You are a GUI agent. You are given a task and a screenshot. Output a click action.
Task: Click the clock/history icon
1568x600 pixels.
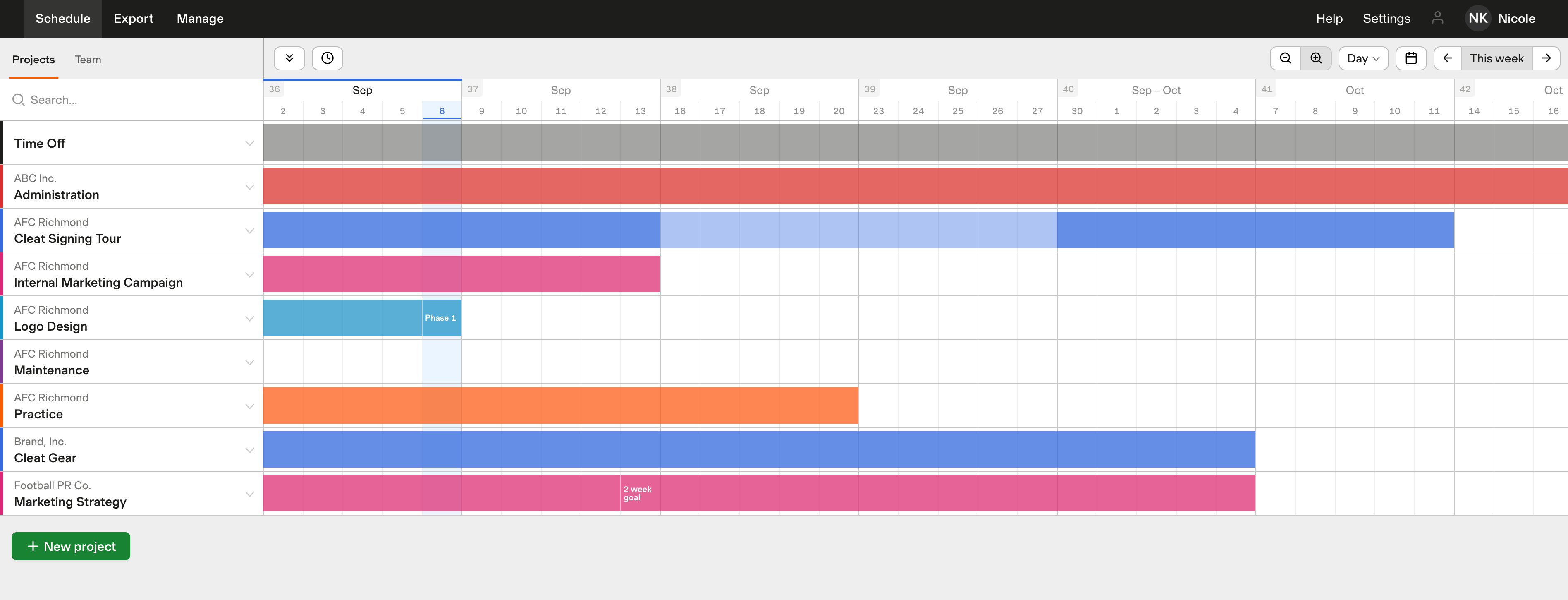pyautogui.click(x=327, y=58)
